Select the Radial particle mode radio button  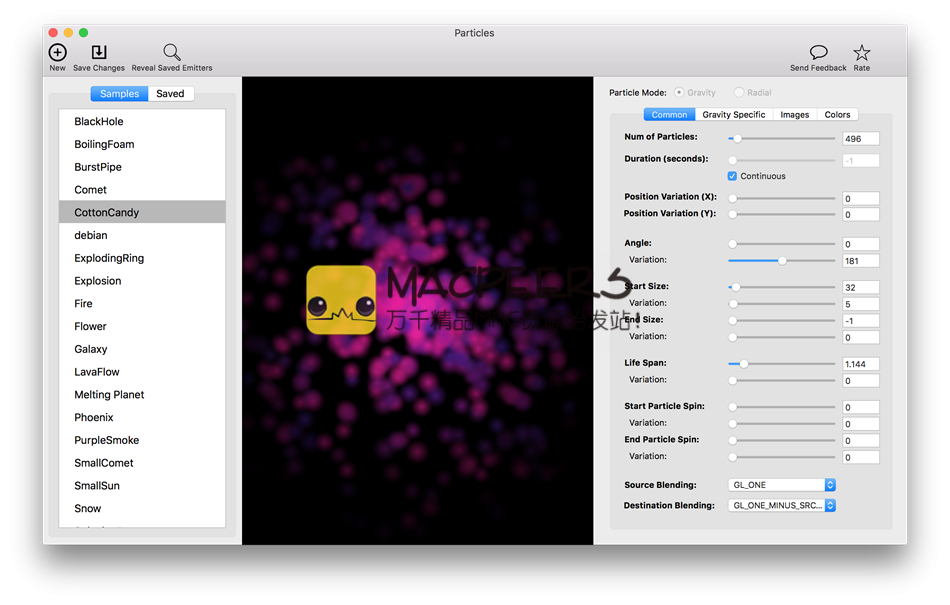739,93
